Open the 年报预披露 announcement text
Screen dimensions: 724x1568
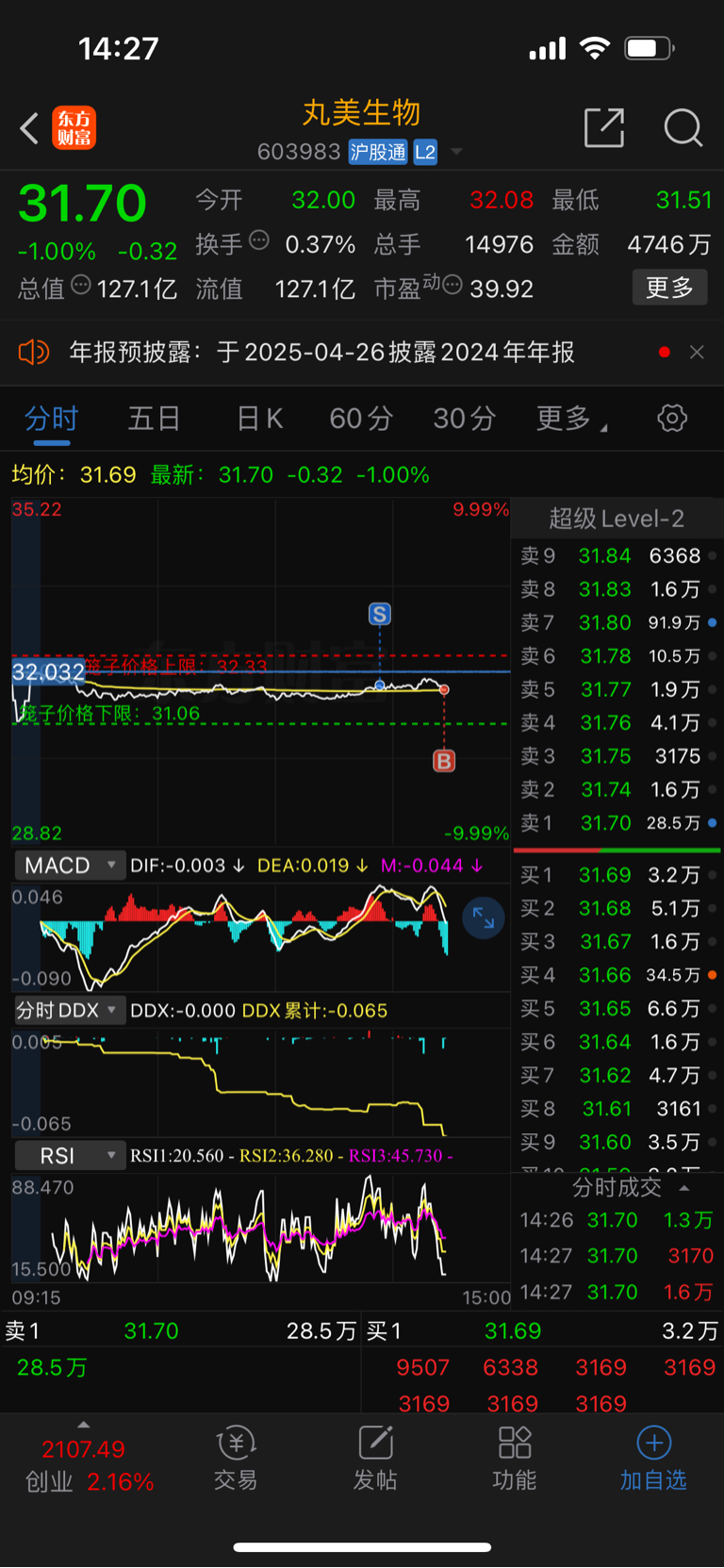pos(321,353)
